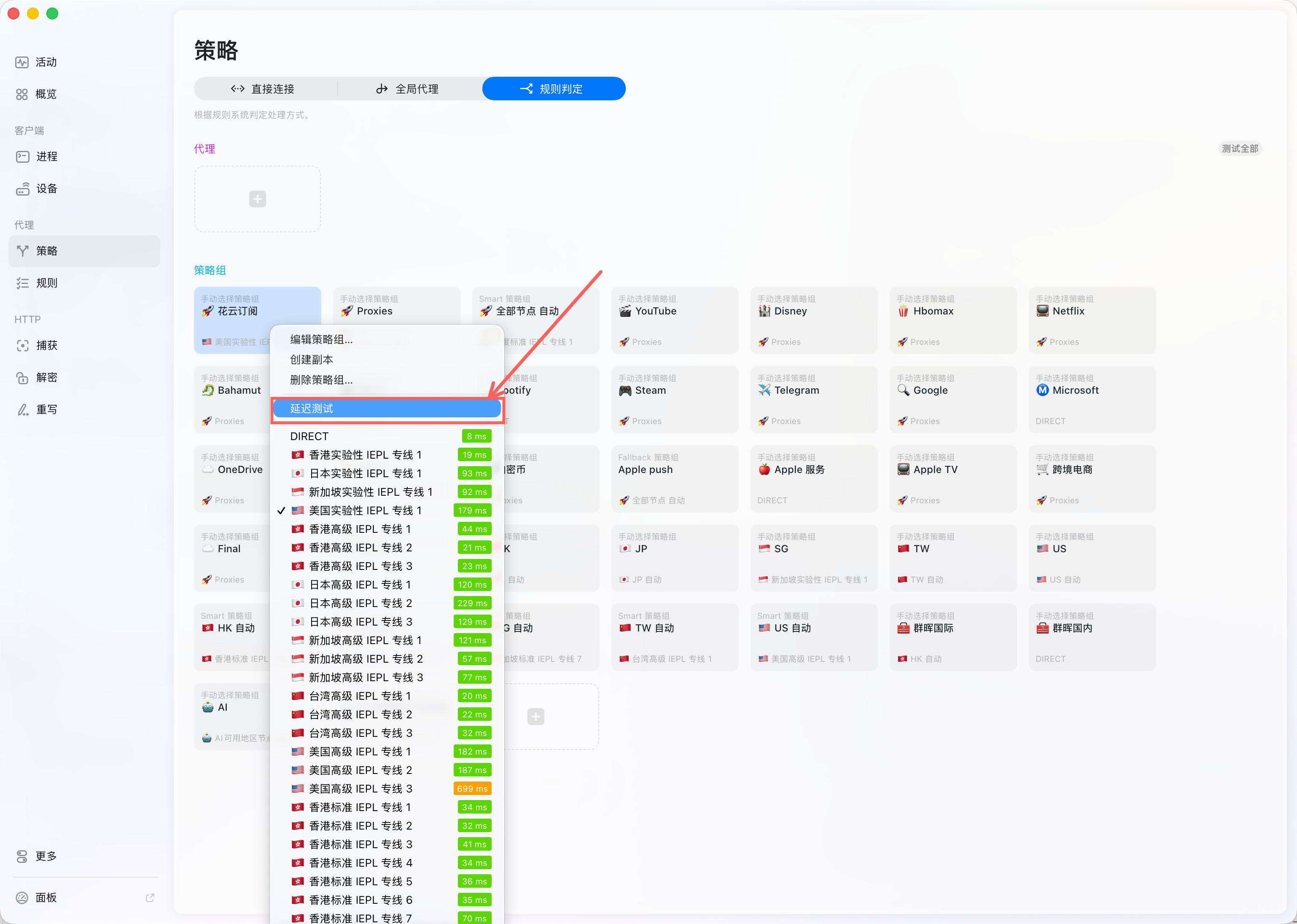Select 日本高级 IEPL 专线 2
The image size is (1297, 924).
387,603
